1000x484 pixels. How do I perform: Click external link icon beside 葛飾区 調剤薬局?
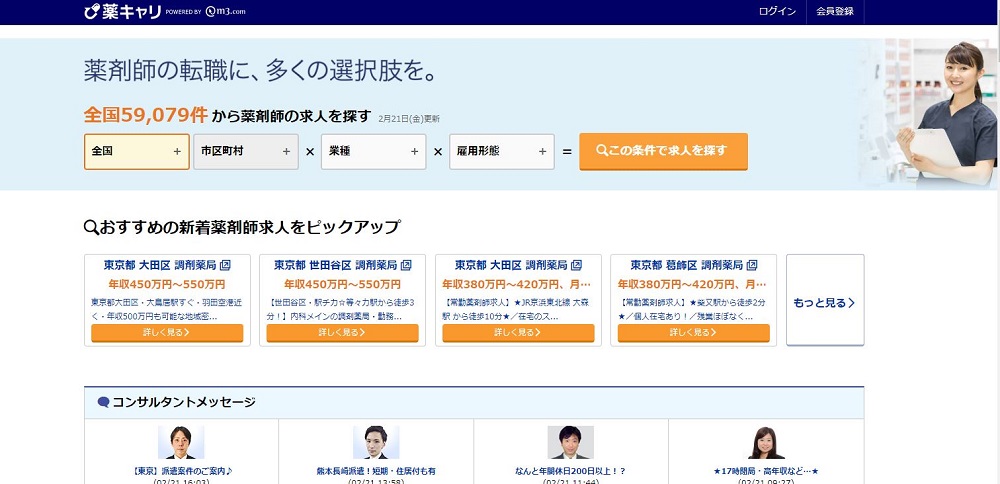[752, 265]
